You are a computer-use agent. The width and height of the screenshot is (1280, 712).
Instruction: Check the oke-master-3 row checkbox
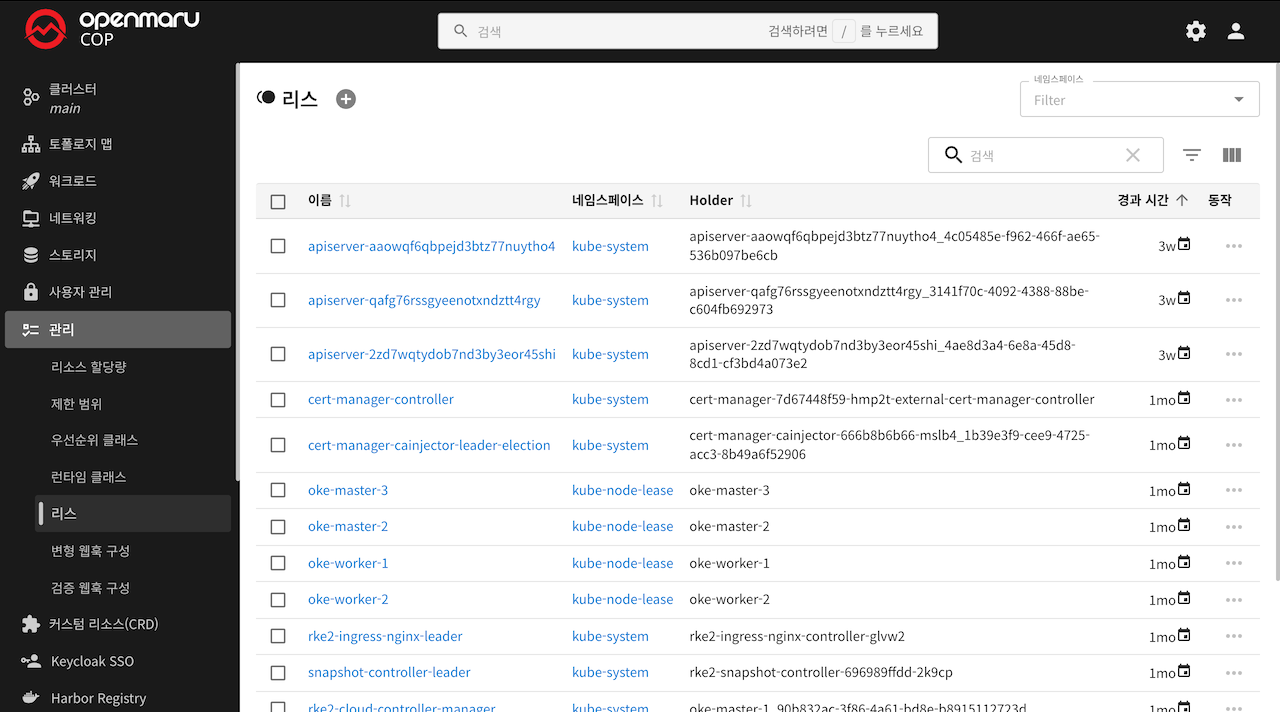pos(278,491)
